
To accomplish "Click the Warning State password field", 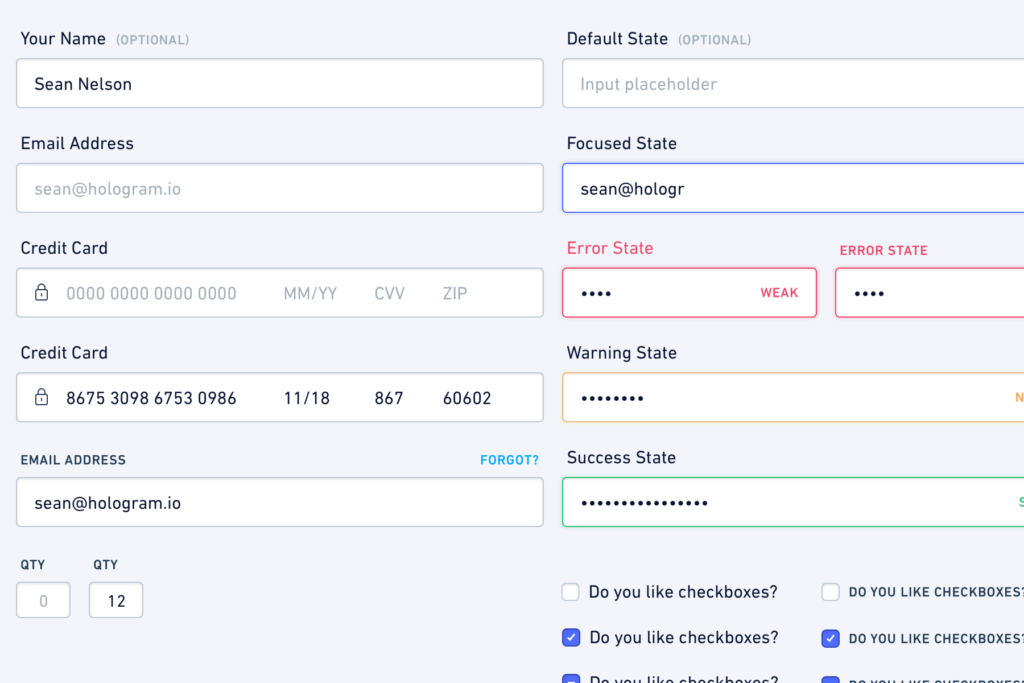I will click(x=793, y=397).
